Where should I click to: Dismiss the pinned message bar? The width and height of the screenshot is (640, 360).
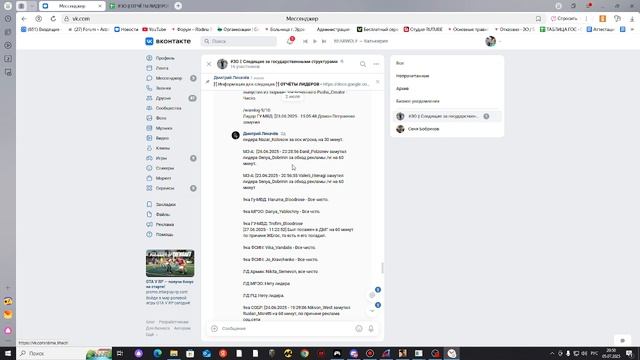point(378,82)
